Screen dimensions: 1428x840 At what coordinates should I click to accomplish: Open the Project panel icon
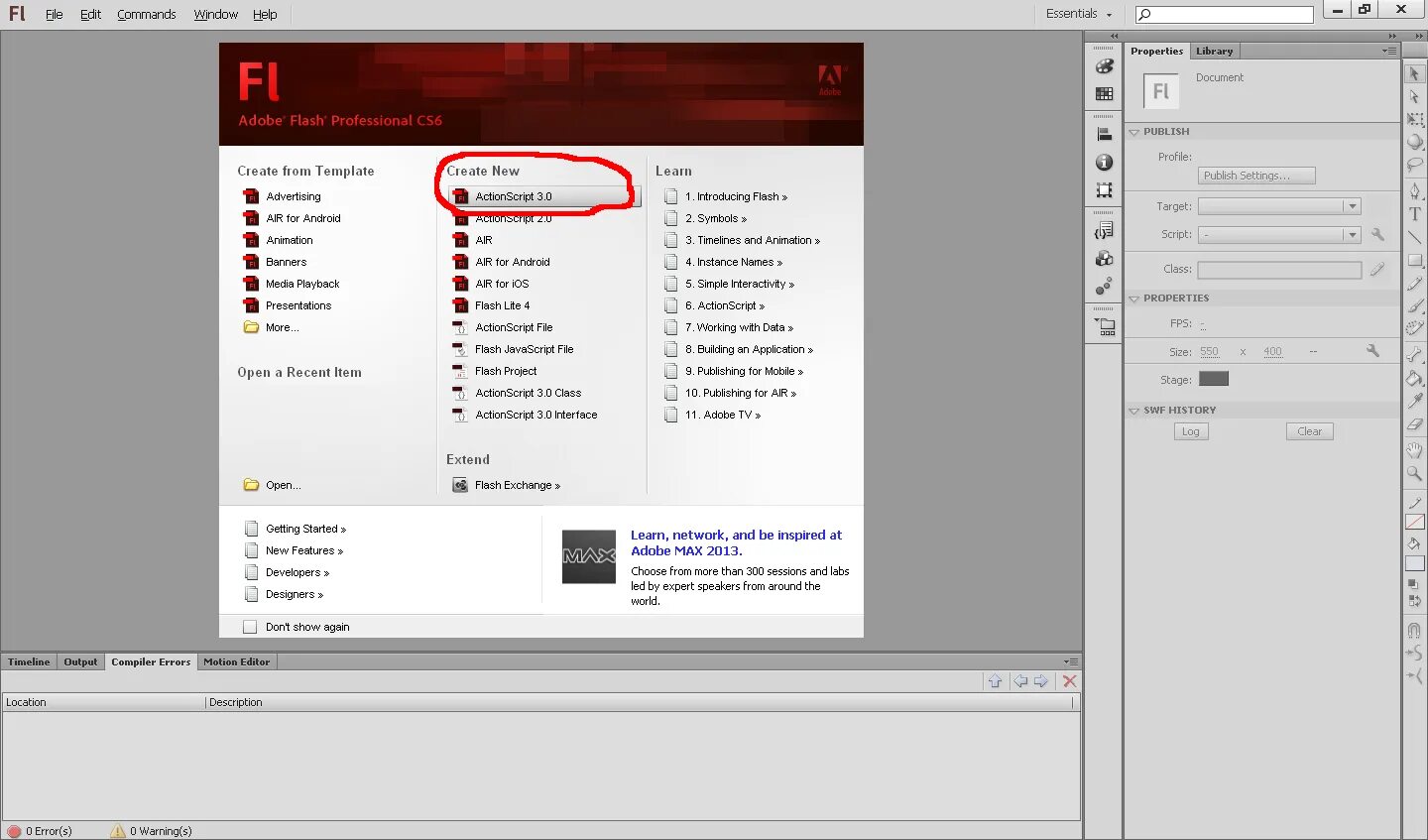1104,327
